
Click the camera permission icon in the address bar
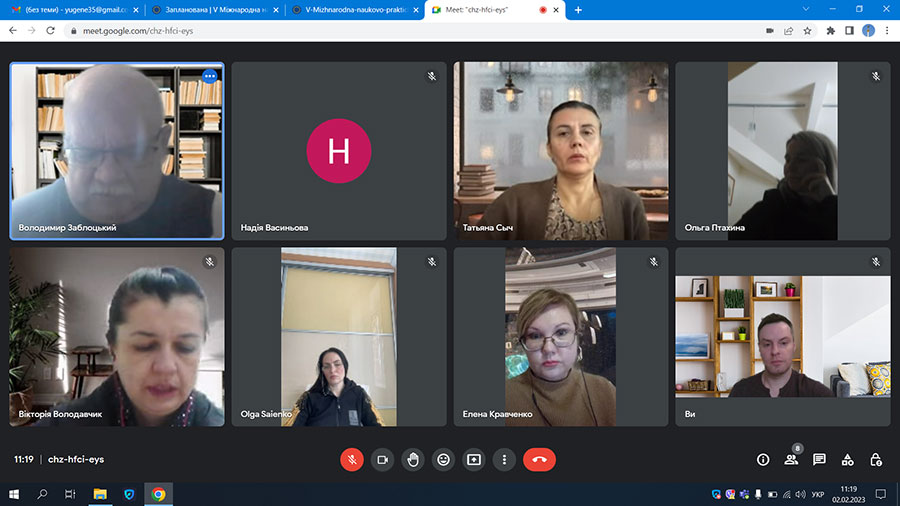[x=770, y=30]
